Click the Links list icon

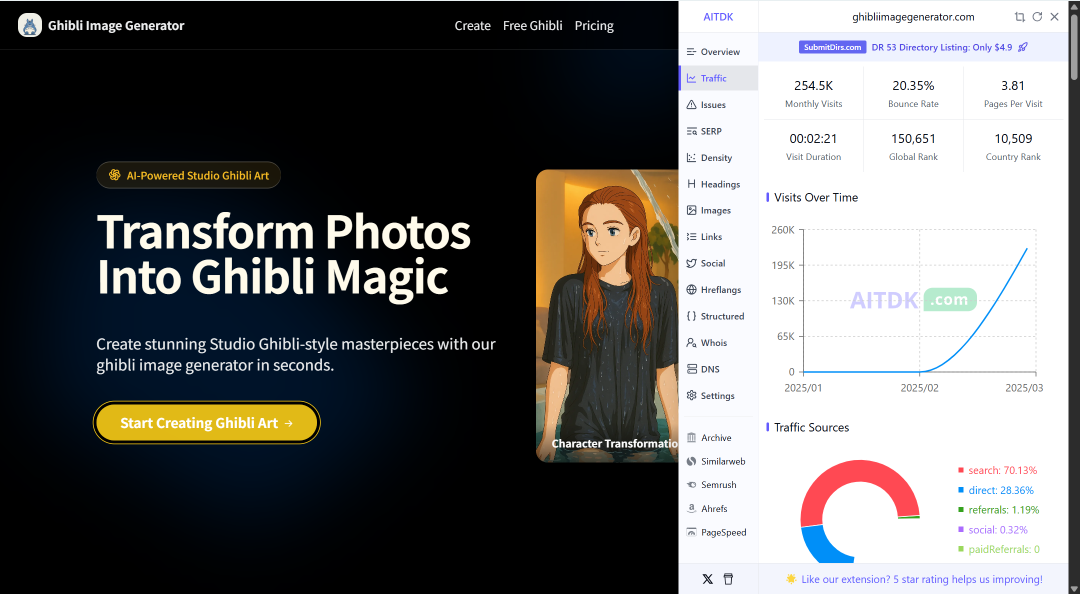(692, 236)
